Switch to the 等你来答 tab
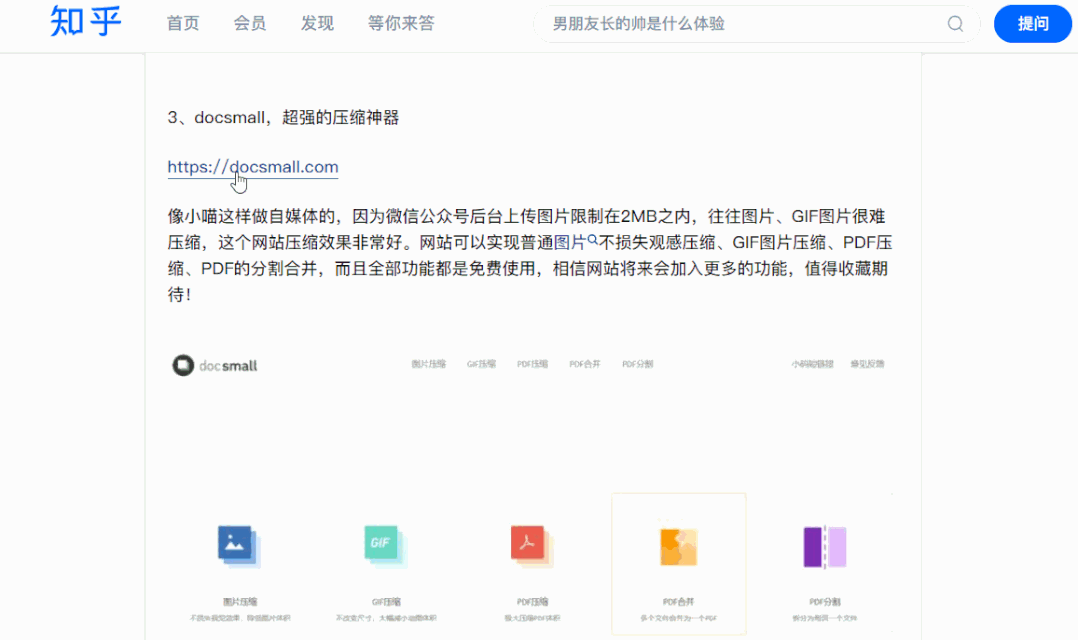The height and width of the screenshot is (640, 1078). coord(401,23)
